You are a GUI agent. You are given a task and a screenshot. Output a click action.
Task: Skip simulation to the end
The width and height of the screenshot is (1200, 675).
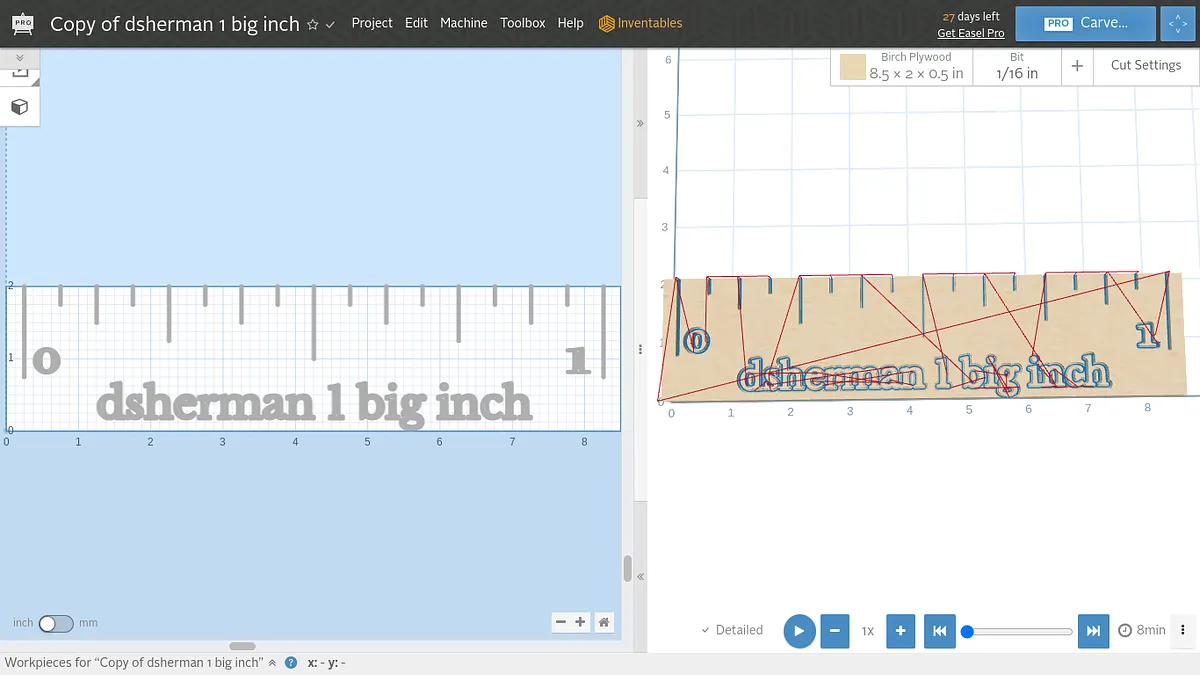[x=1093, y=630]
